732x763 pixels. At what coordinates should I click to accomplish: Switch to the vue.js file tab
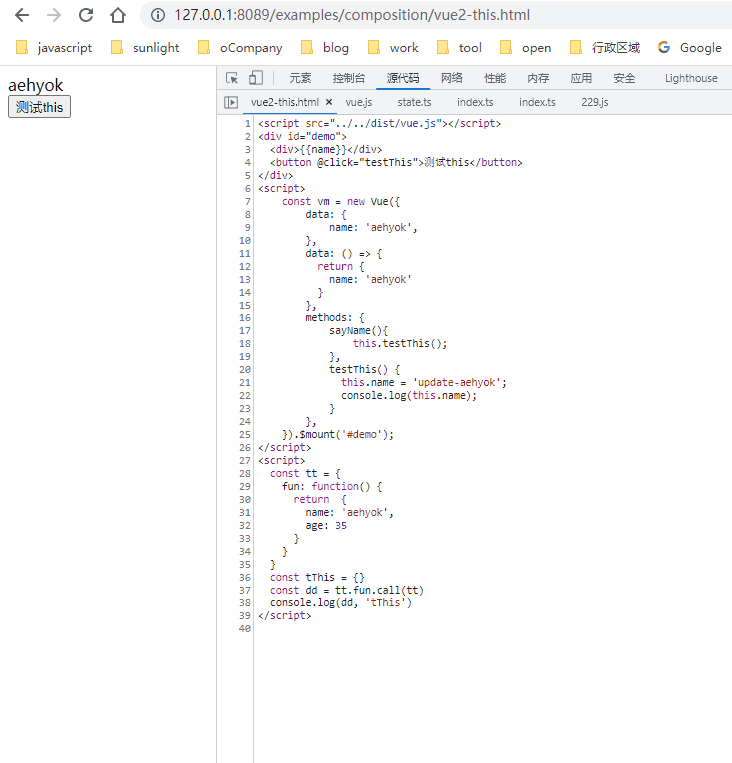click(x=359, y=102)
